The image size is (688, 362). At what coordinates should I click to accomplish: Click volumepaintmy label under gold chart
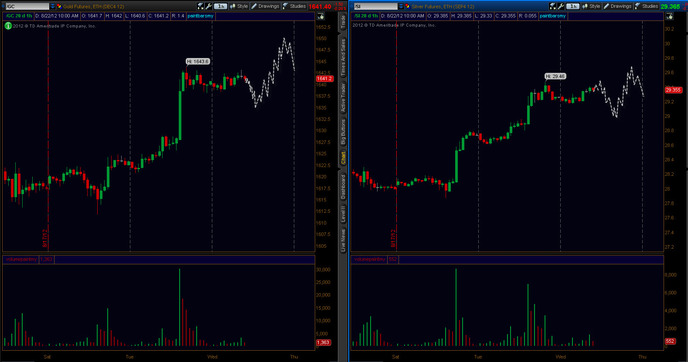pyautogui.click(x=21, y=259)
